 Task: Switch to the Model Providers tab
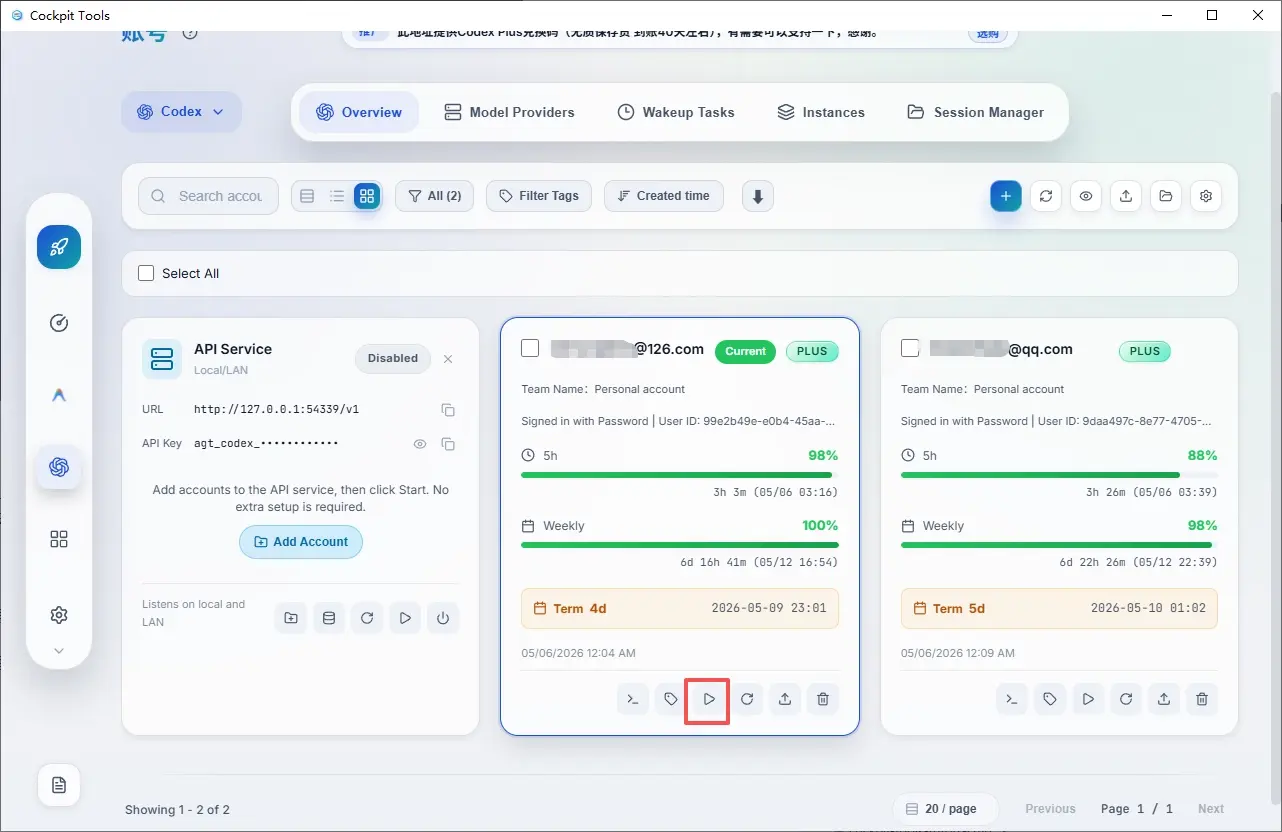(509, 112)
